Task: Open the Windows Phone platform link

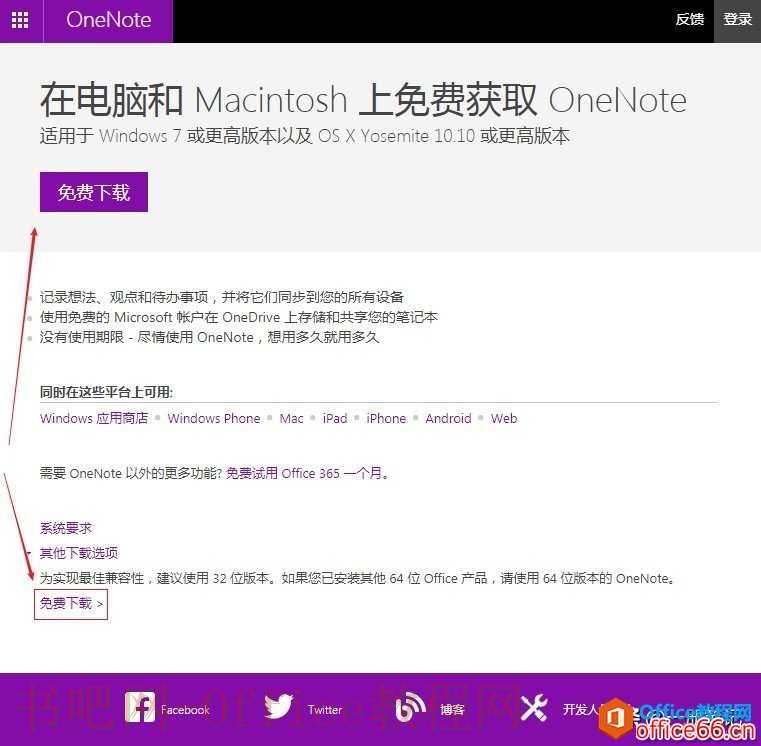Action: pyautogui.click(x=214, y=418)
